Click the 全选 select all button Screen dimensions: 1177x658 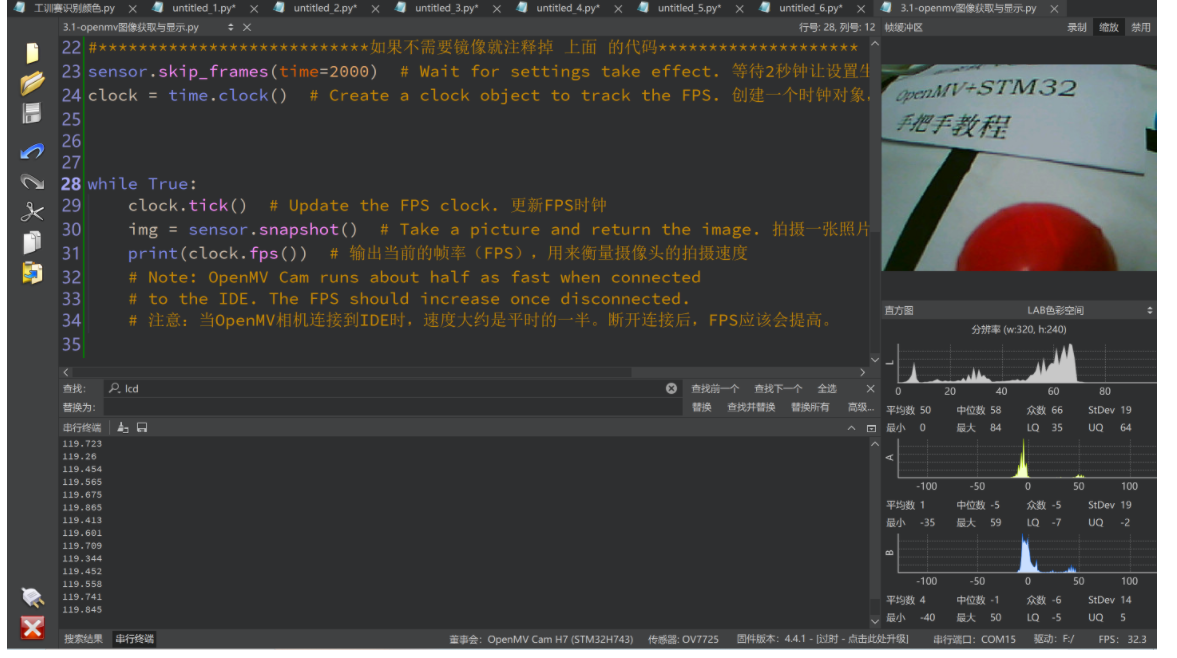(826, 388)
